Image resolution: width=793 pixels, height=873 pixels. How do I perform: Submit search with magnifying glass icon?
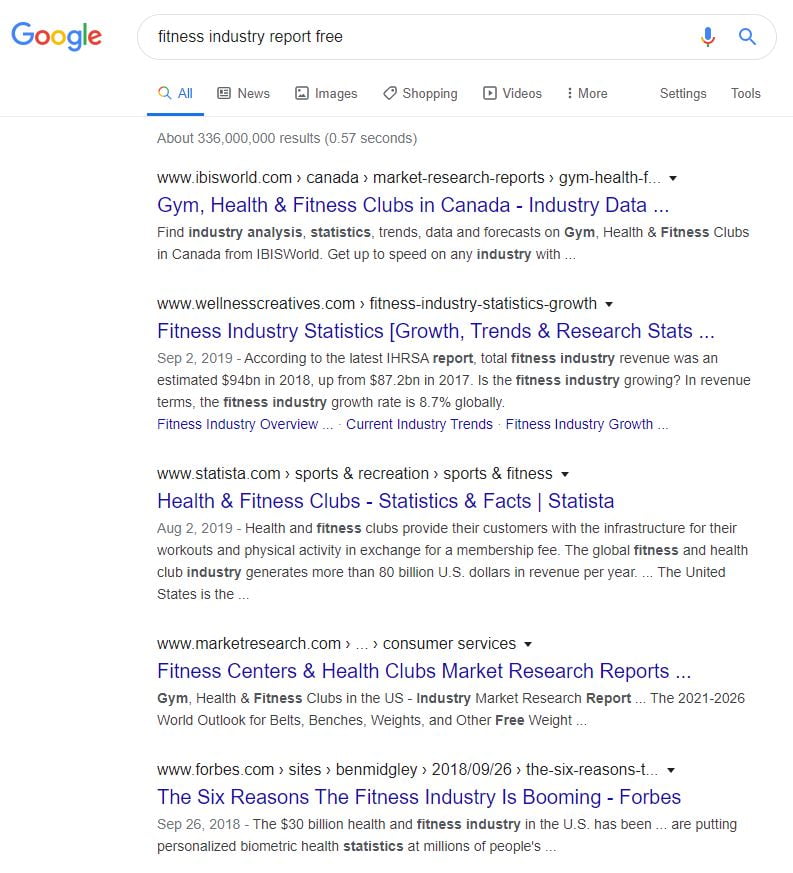[x=747, y=37]
